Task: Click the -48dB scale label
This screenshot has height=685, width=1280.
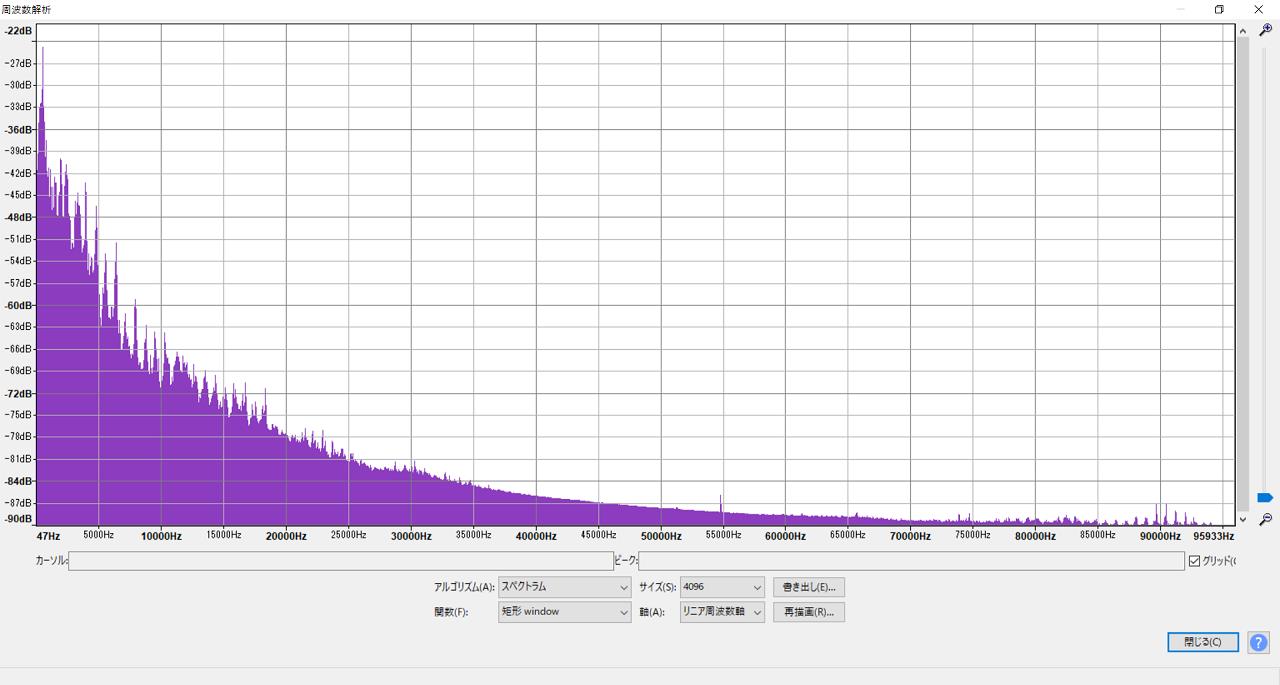Action: point(18,217)
